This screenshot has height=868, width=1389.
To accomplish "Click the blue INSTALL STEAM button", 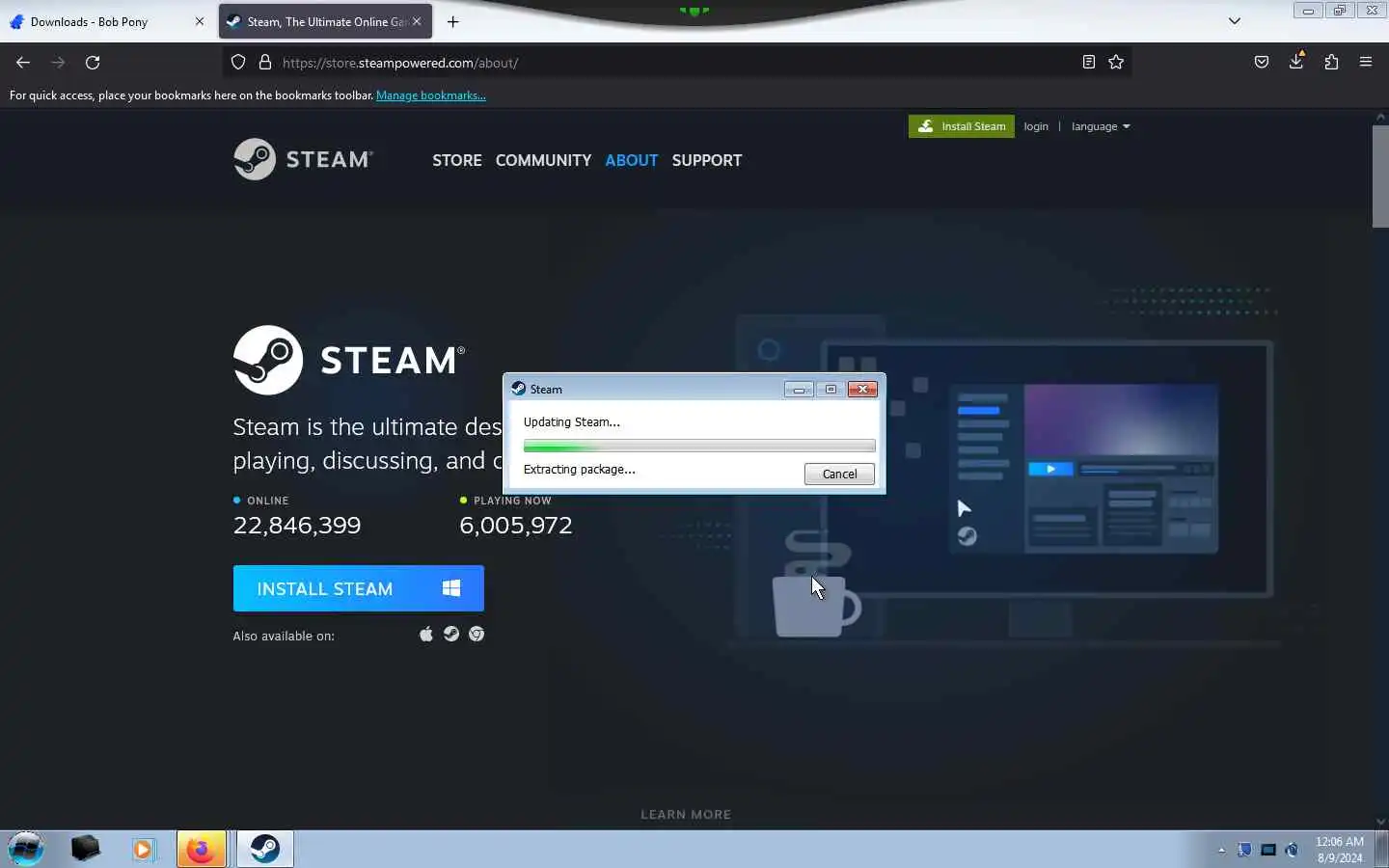I will 358,588.
